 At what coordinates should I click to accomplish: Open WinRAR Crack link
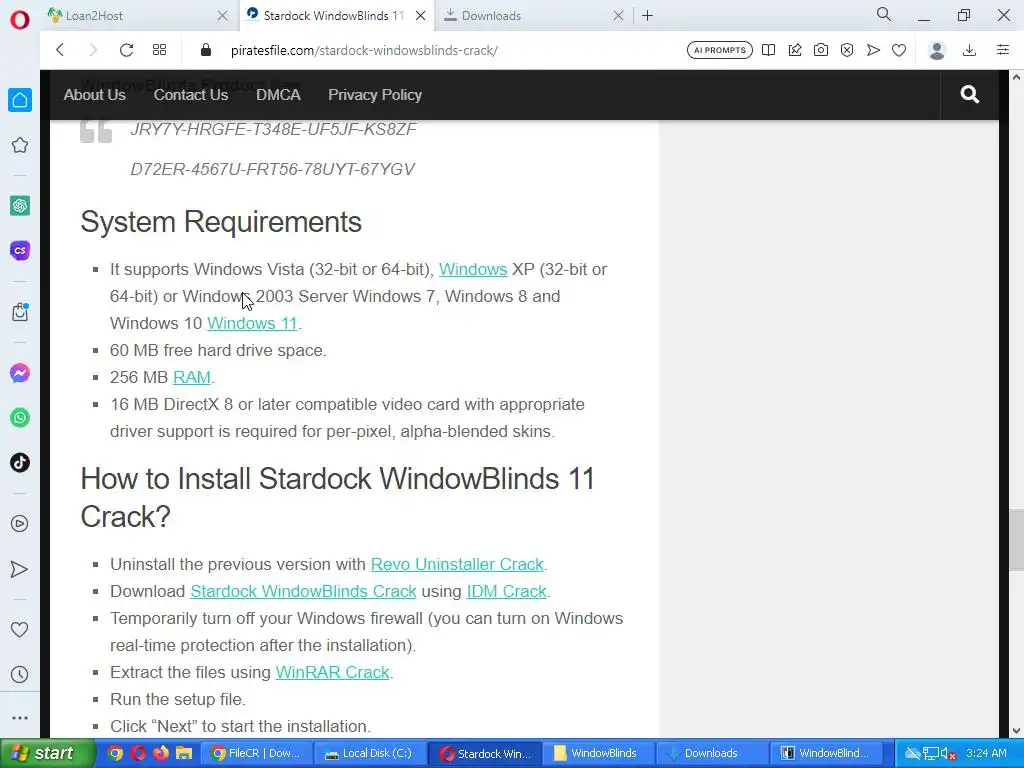[332, 672]
